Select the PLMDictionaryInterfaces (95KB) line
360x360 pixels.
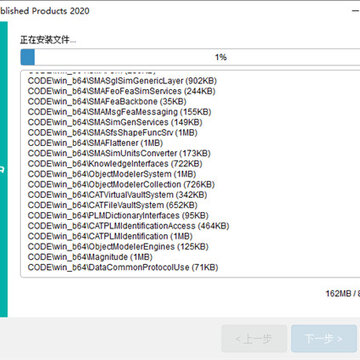[118, 215]
